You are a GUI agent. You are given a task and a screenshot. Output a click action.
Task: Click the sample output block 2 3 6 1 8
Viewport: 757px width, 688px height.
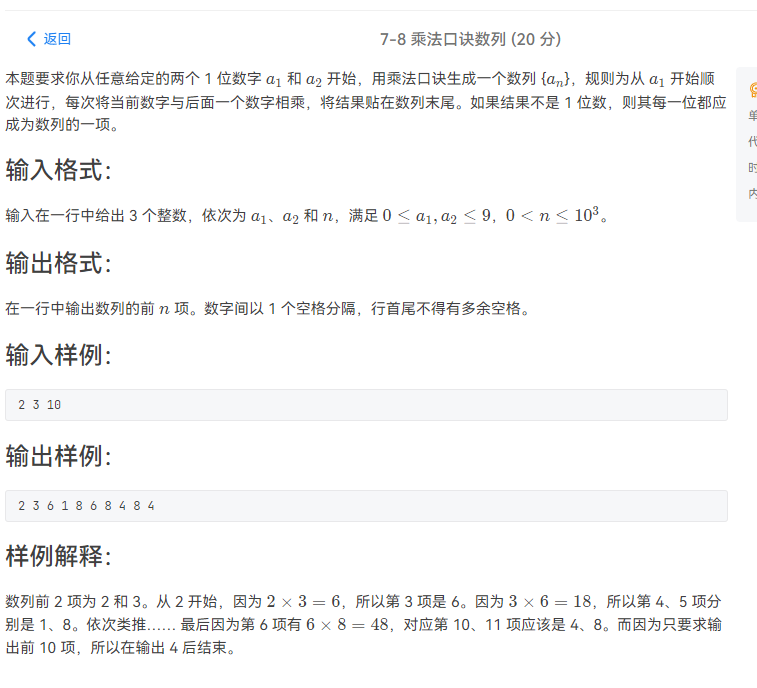[366, 506]
